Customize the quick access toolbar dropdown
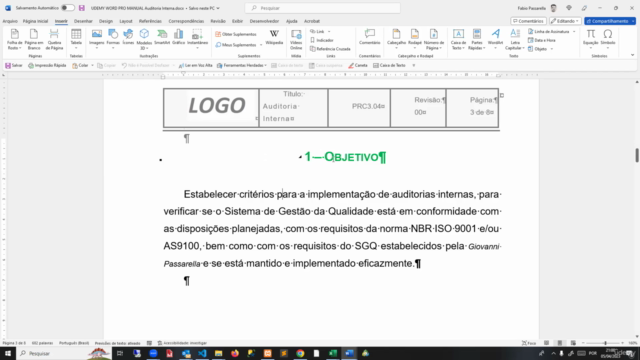The image size is (640, 360). pos(413,65)
